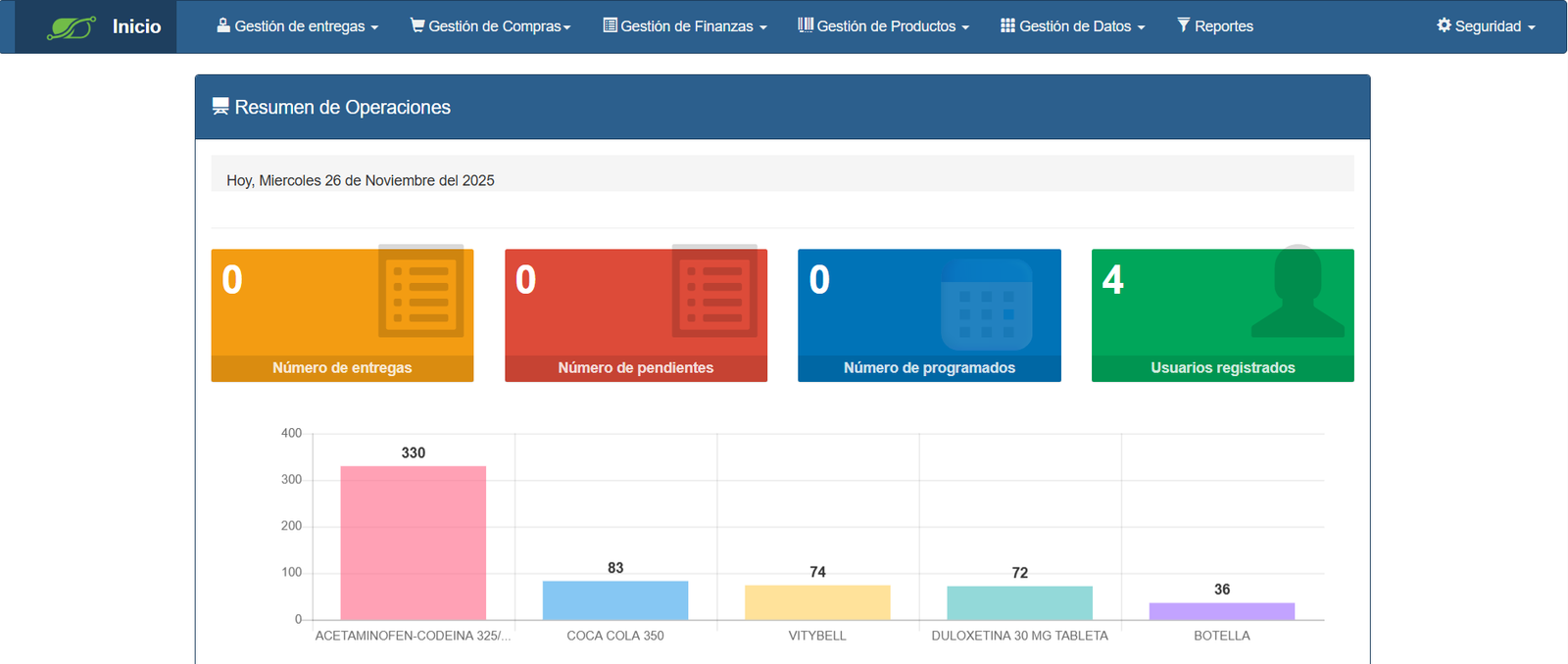
Task: Click the blue COCA COLA 350 bar
Action: (x=615, y=600)
